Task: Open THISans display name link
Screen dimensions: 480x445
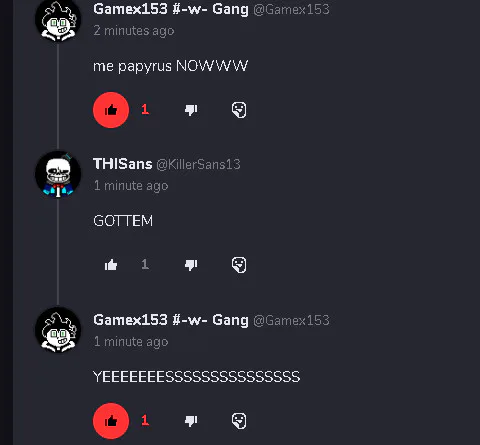Action: [x=123, y=164]
